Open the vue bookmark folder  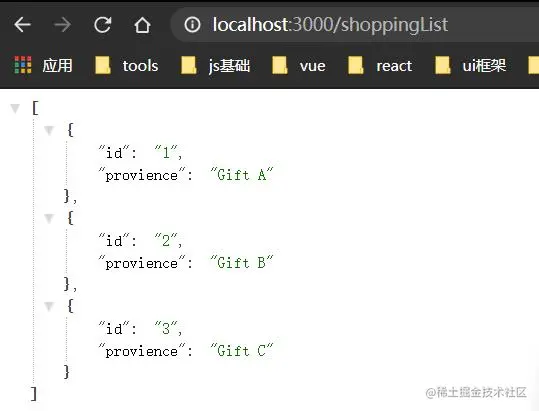[299, 65]
